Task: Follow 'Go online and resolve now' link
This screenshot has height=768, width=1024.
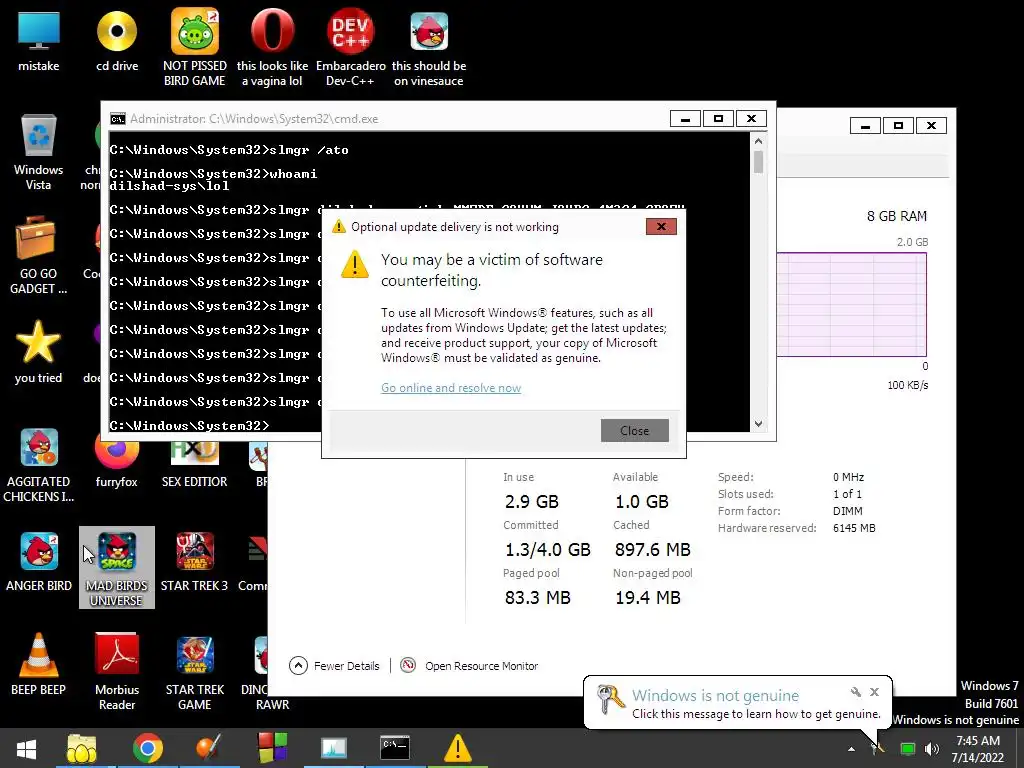Action: (x=451, y=388)
